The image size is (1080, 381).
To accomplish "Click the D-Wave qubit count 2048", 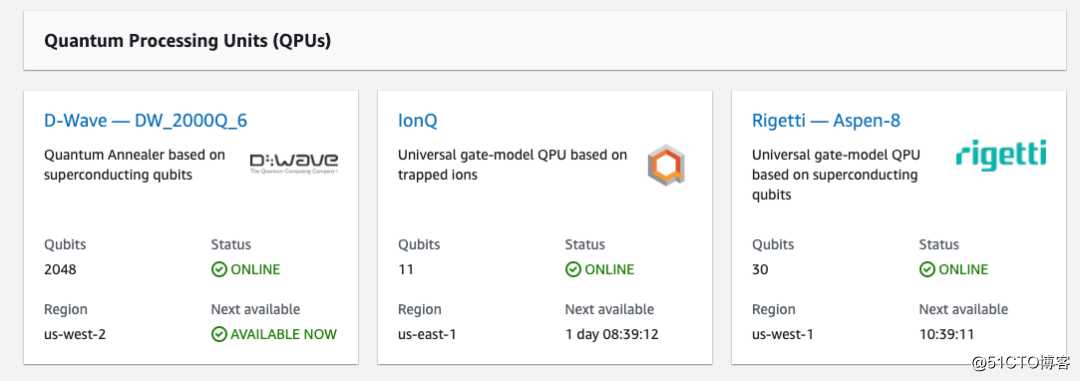I will [x=60, y=269].
